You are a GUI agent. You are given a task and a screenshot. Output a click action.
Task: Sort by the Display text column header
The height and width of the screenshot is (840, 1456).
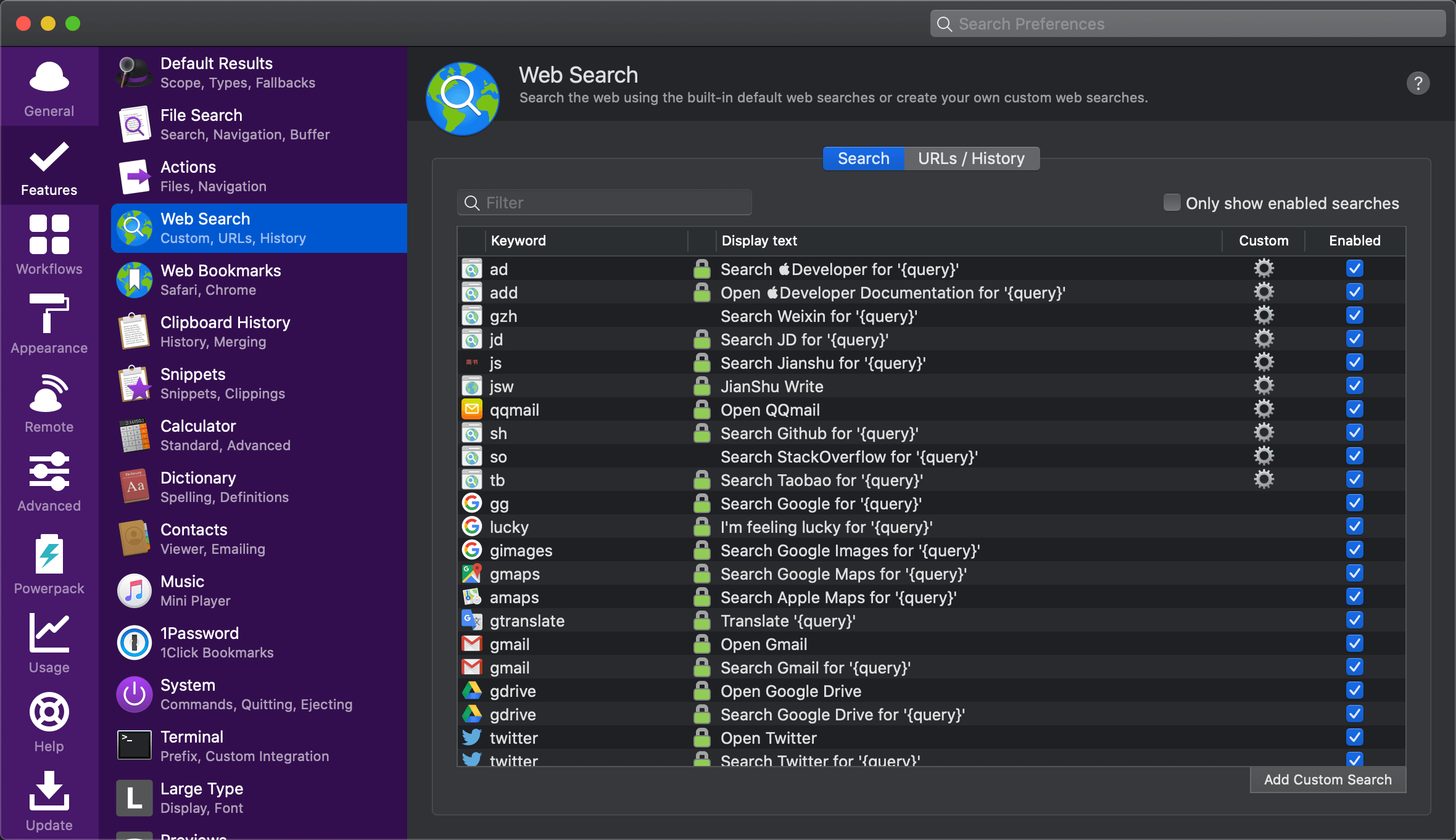coord(969,241)
